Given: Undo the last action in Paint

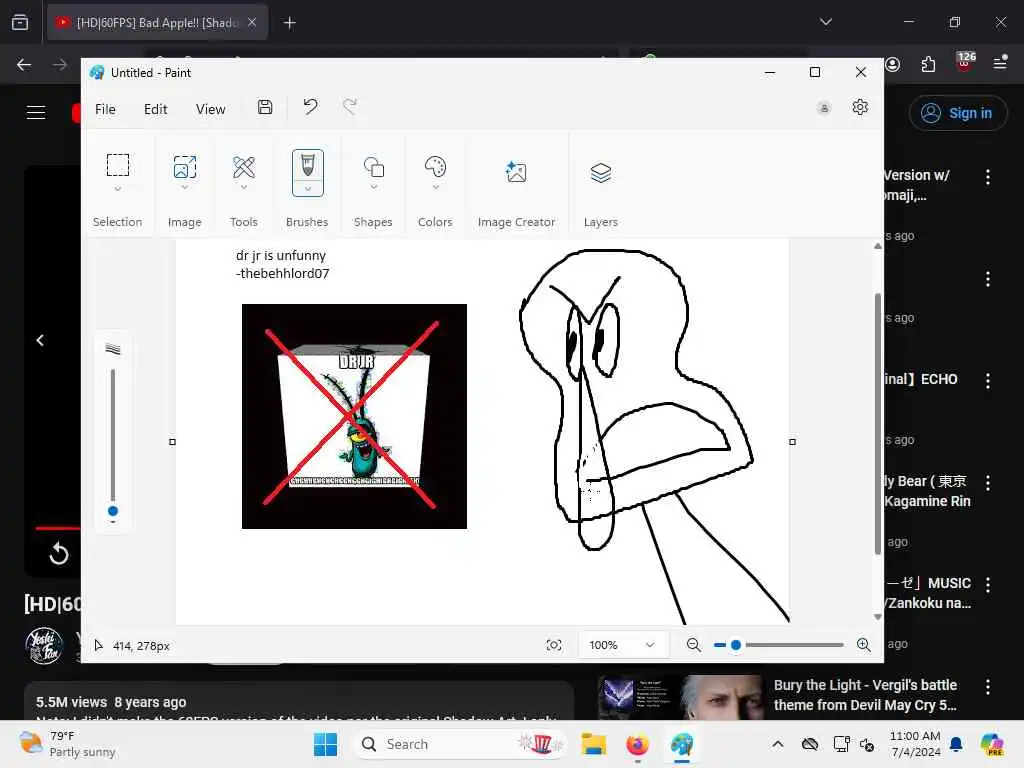Looking at the screenshot, I should tap(310, 106).
